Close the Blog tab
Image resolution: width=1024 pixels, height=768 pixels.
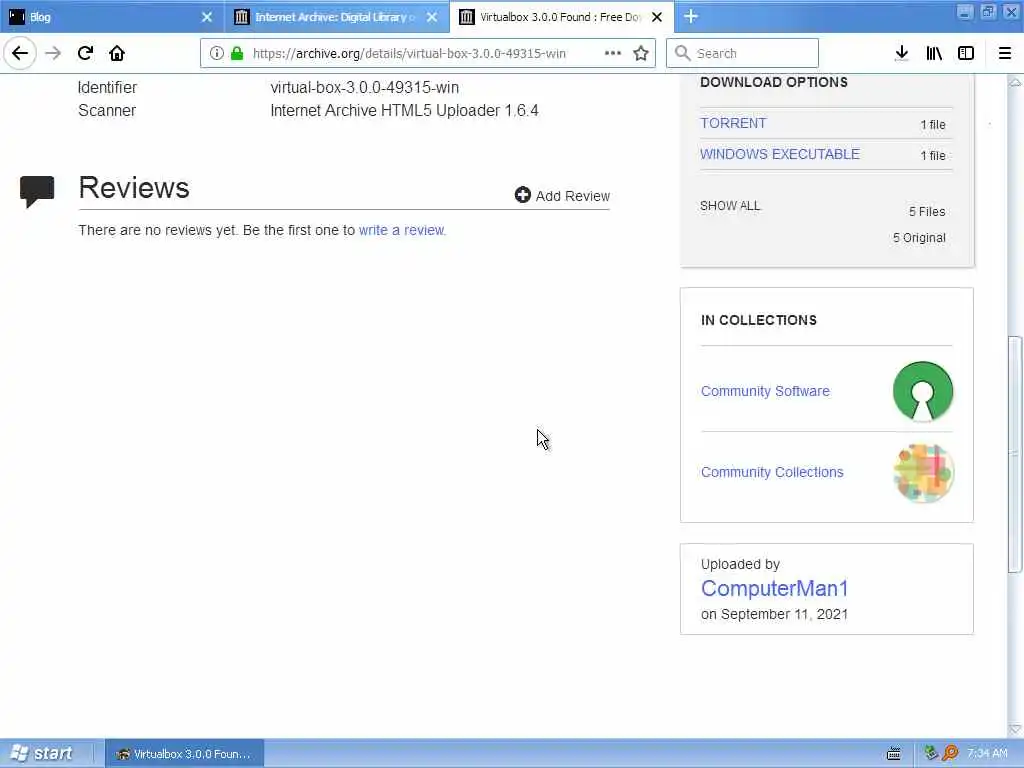coord(206,17)
